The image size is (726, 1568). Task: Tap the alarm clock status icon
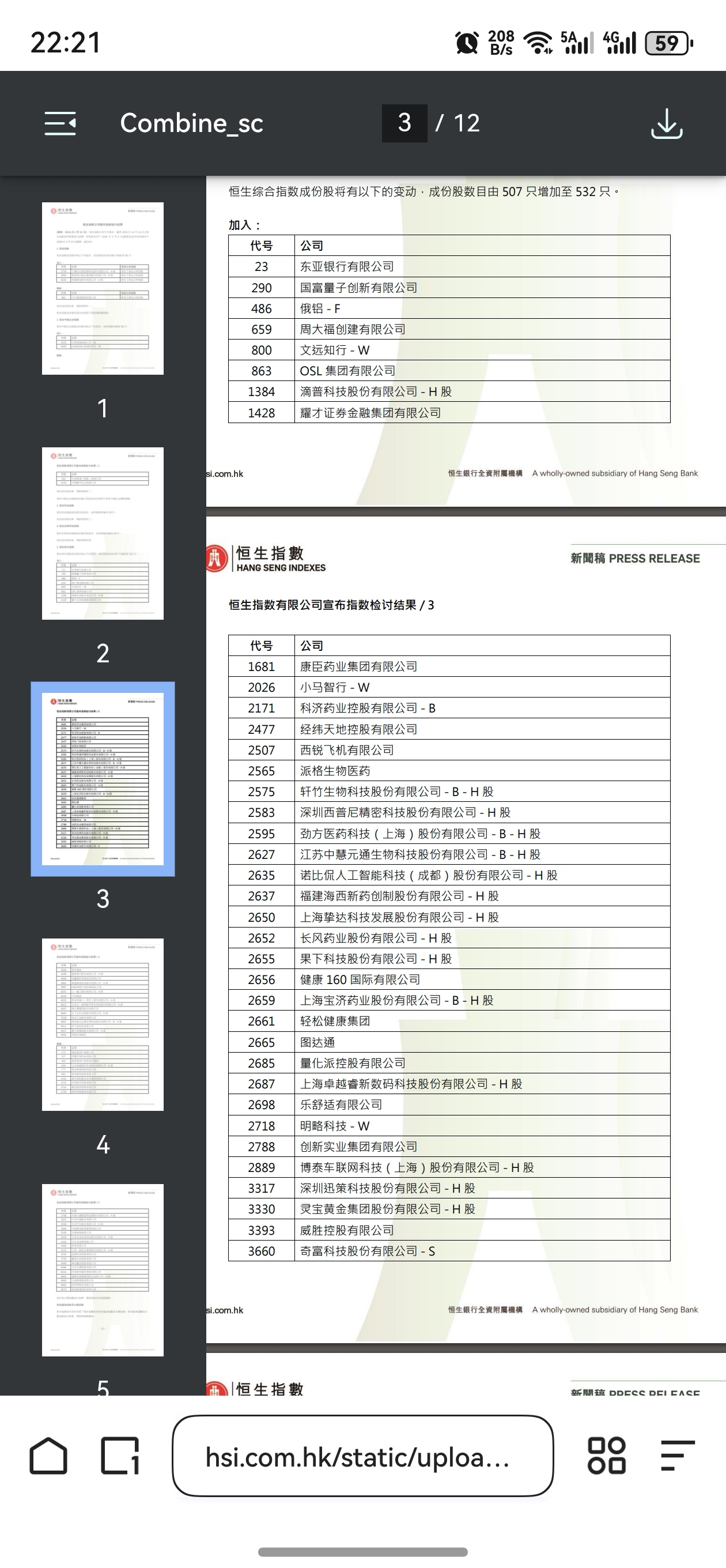coord(467,43)
